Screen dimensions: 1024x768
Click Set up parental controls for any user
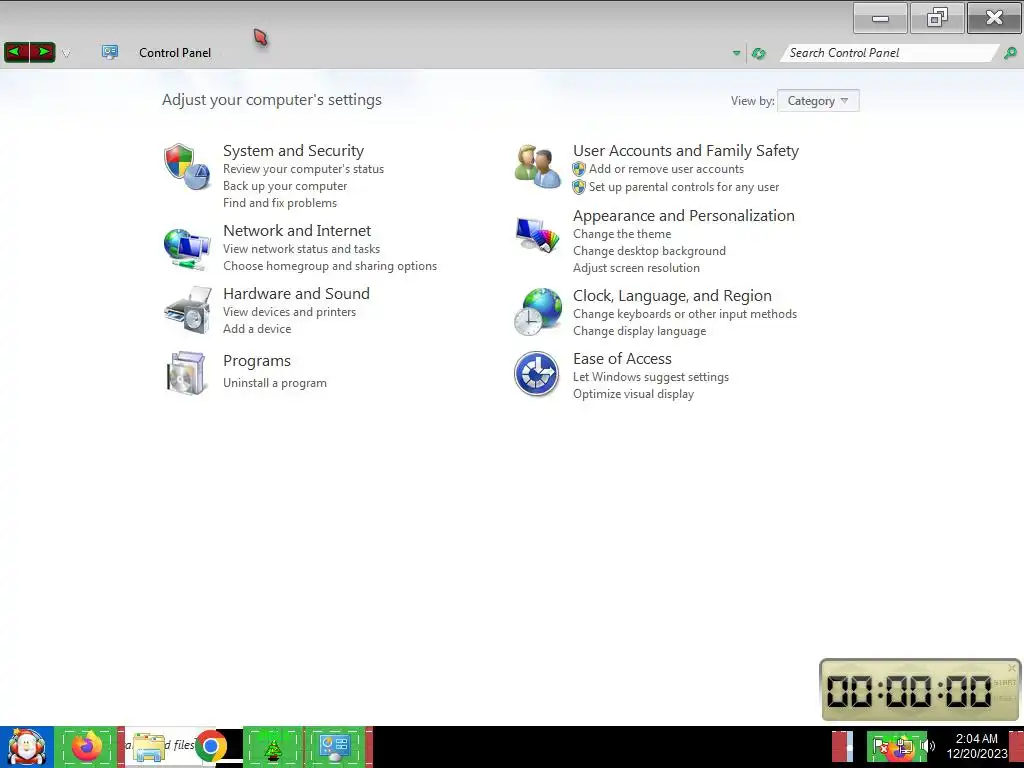pyautogui.click(x=684, y=187)
